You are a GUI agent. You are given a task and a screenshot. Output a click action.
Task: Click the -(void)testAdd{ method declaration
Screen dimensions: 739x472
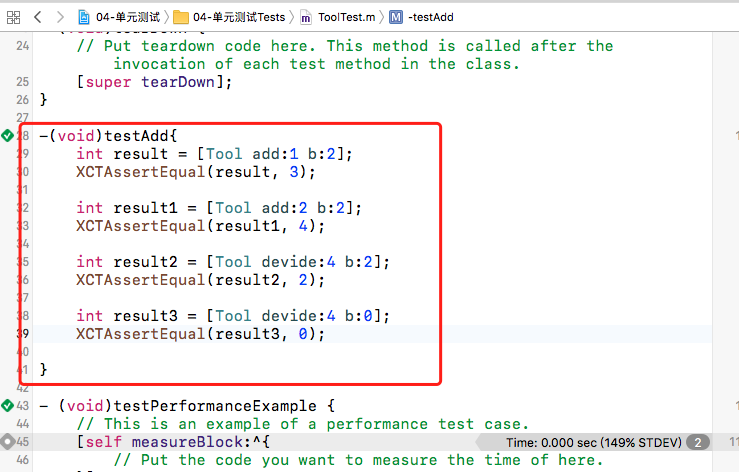click(x=108, y=136)
